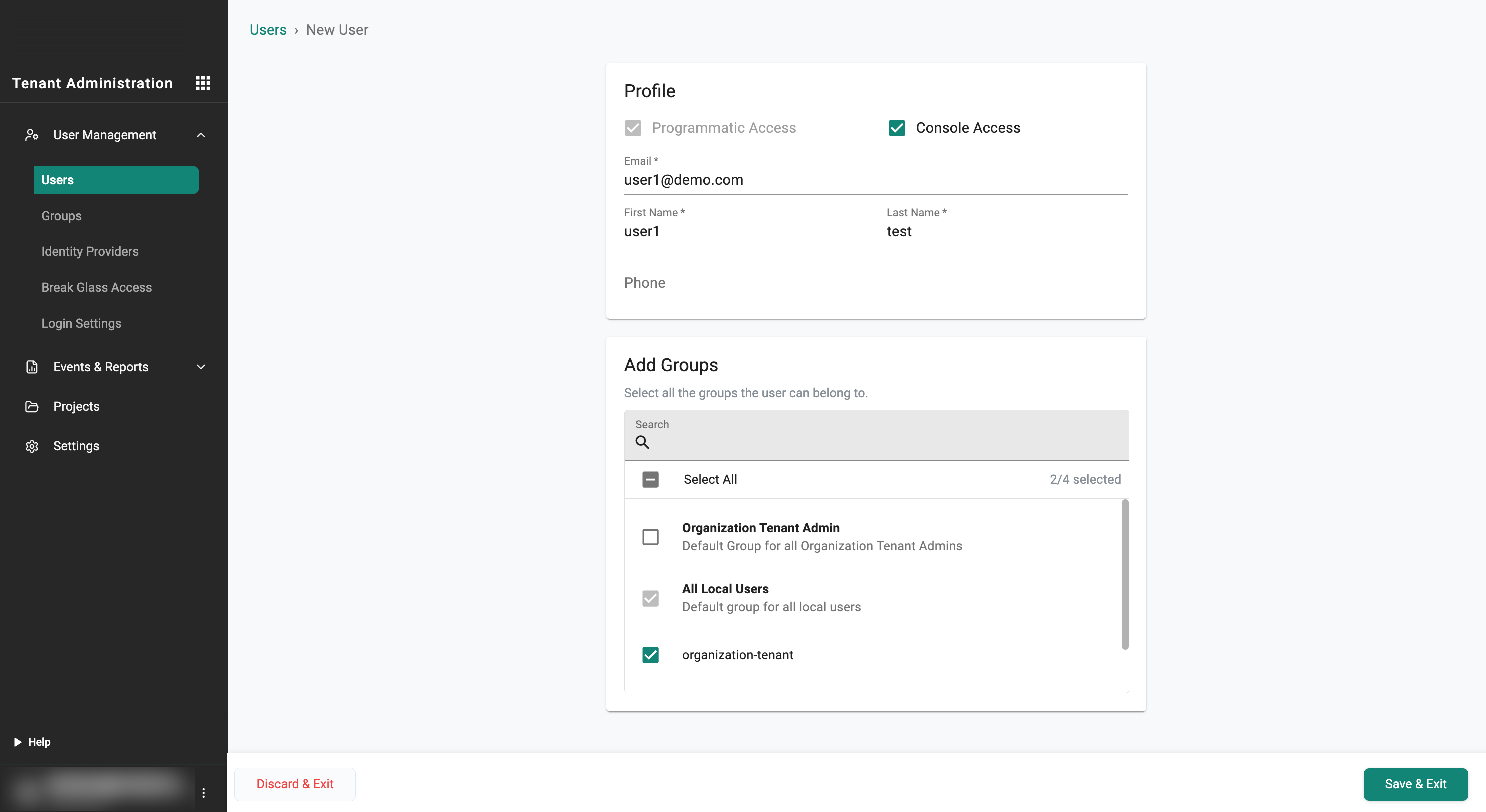1486x812 pixels.
Task: Click the Discard & Exit button
Action: click(x=295, y=784)
